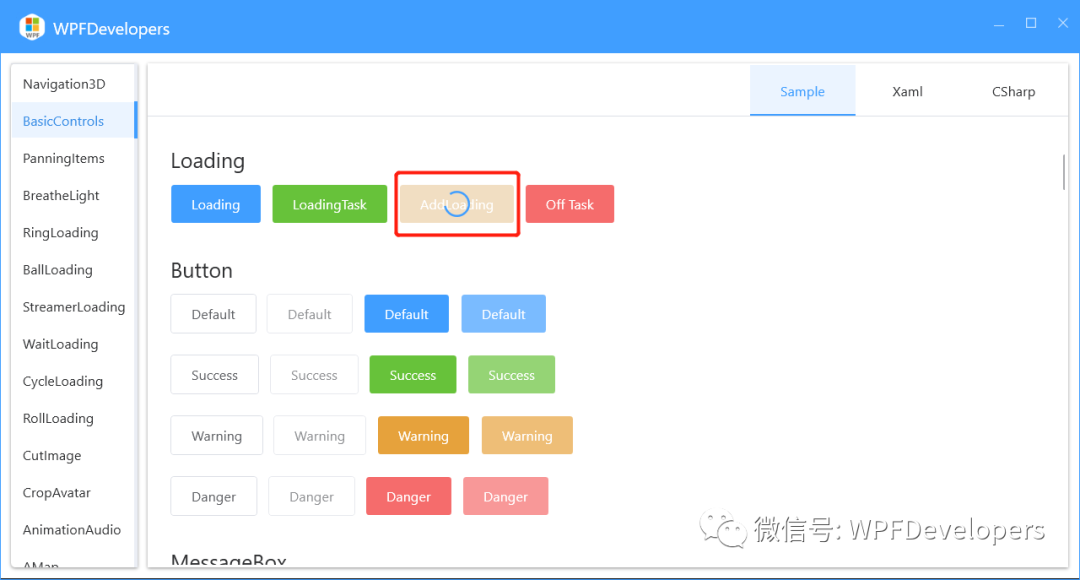Select BasicControls in the sidebar
Viewport: 1080px width, 580px height.
point(61,120)
